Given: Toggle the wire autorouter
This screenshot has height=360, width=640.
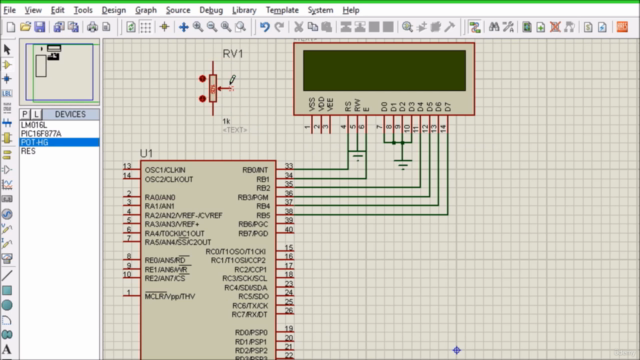Looking at the screenshot, I should coord(475,27).
